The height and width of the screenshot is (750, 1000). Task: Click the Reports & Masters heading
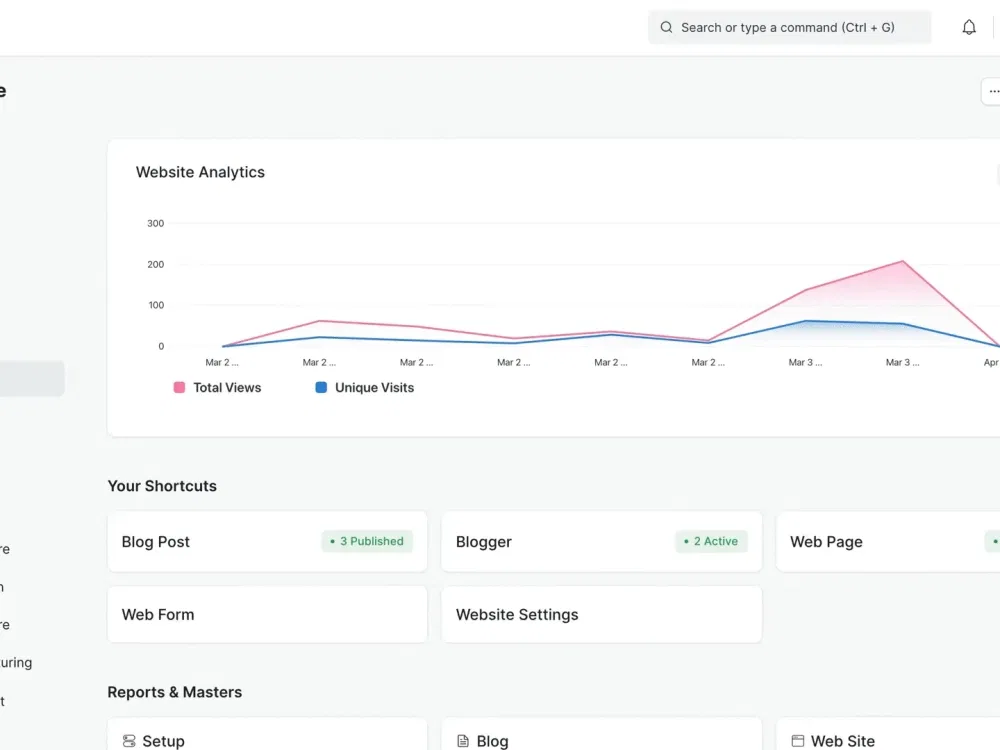175,692
